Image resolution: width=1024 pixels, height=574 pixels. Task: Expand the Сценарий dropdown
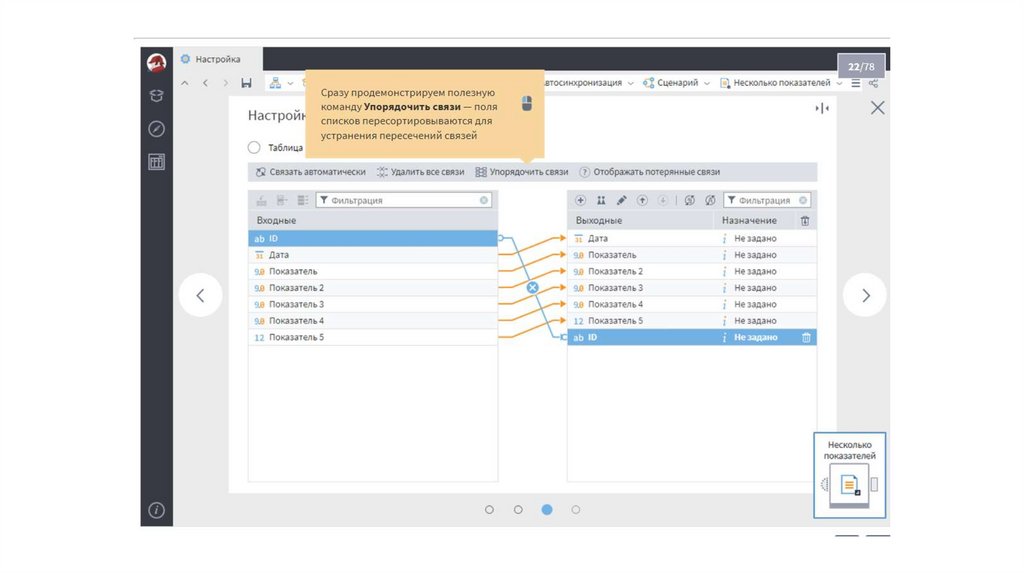(x=677, y=83)
